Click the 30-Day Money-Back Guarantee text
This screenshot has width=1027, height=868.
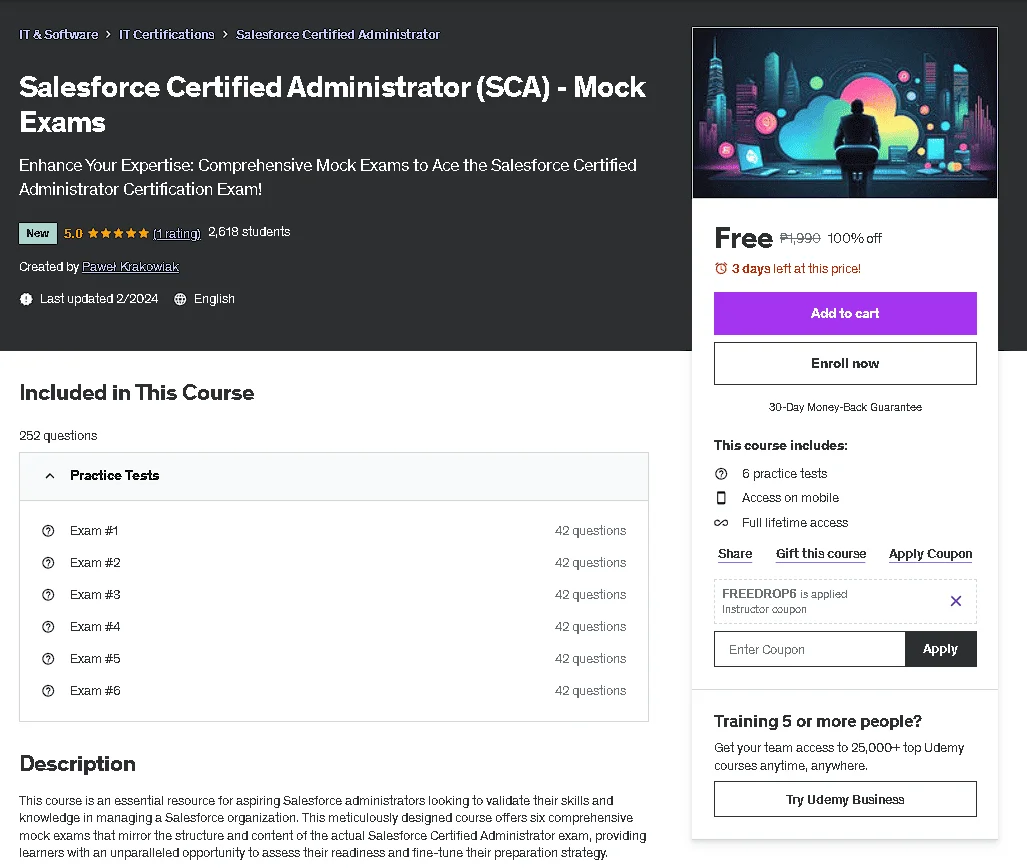pos(845,407)
